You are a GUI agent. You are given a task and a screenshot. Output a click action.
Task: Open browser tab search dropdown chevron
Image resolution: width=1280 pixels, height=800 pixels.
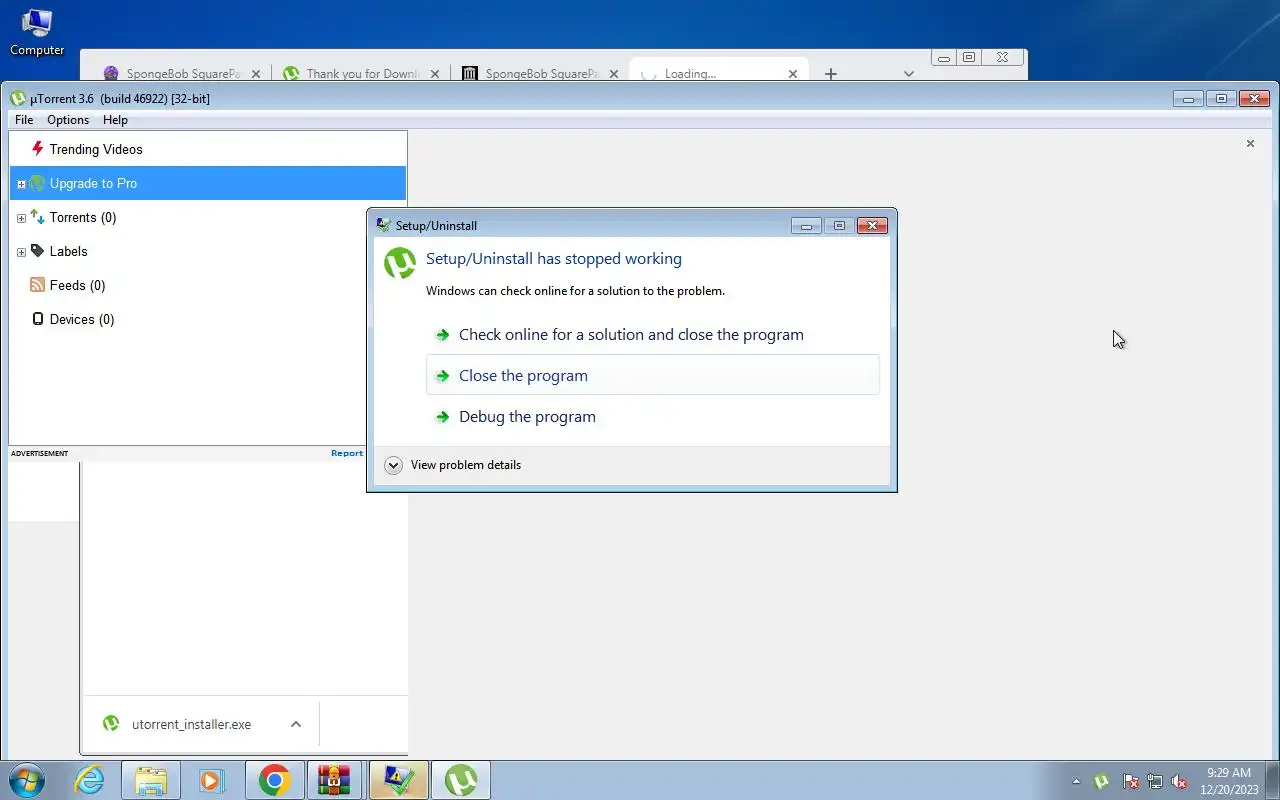coord(908,73)
